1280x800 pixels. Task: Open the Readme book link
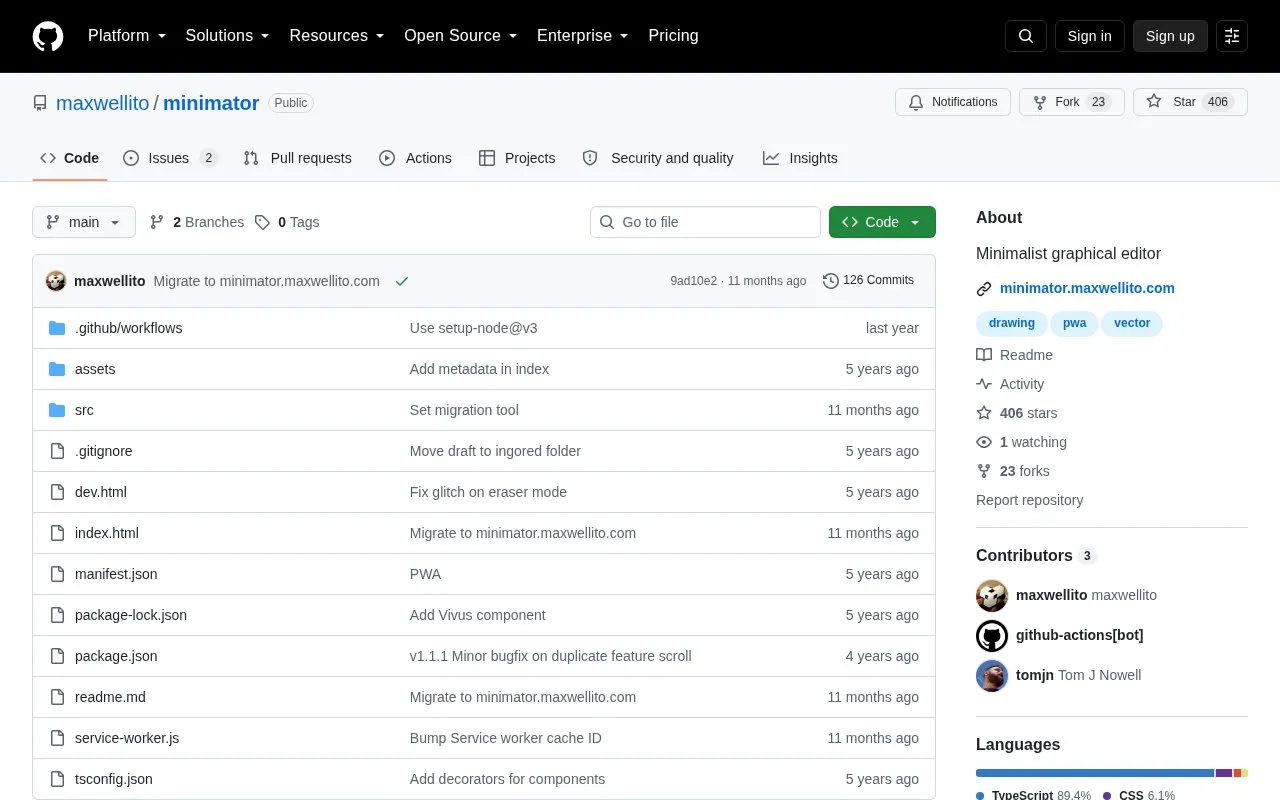click(1014, 355)
